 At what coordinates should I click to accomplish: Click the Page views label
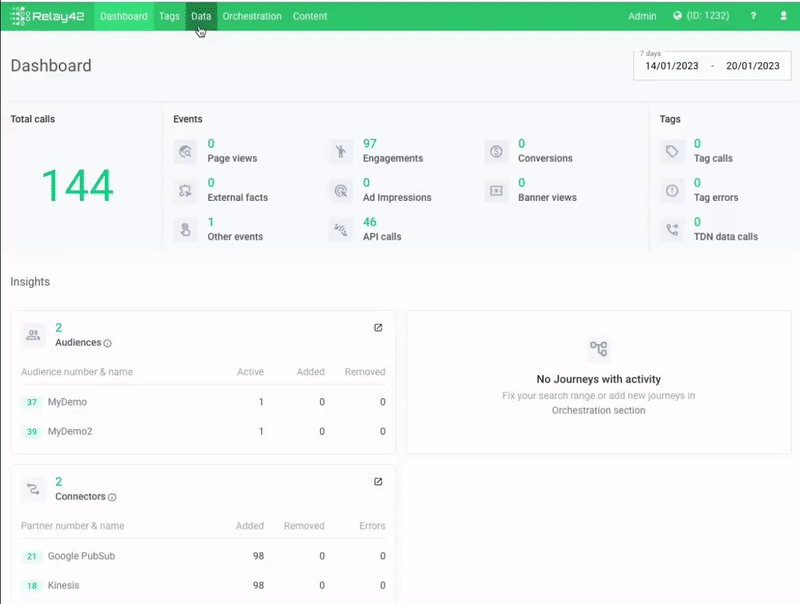point(232,159)
